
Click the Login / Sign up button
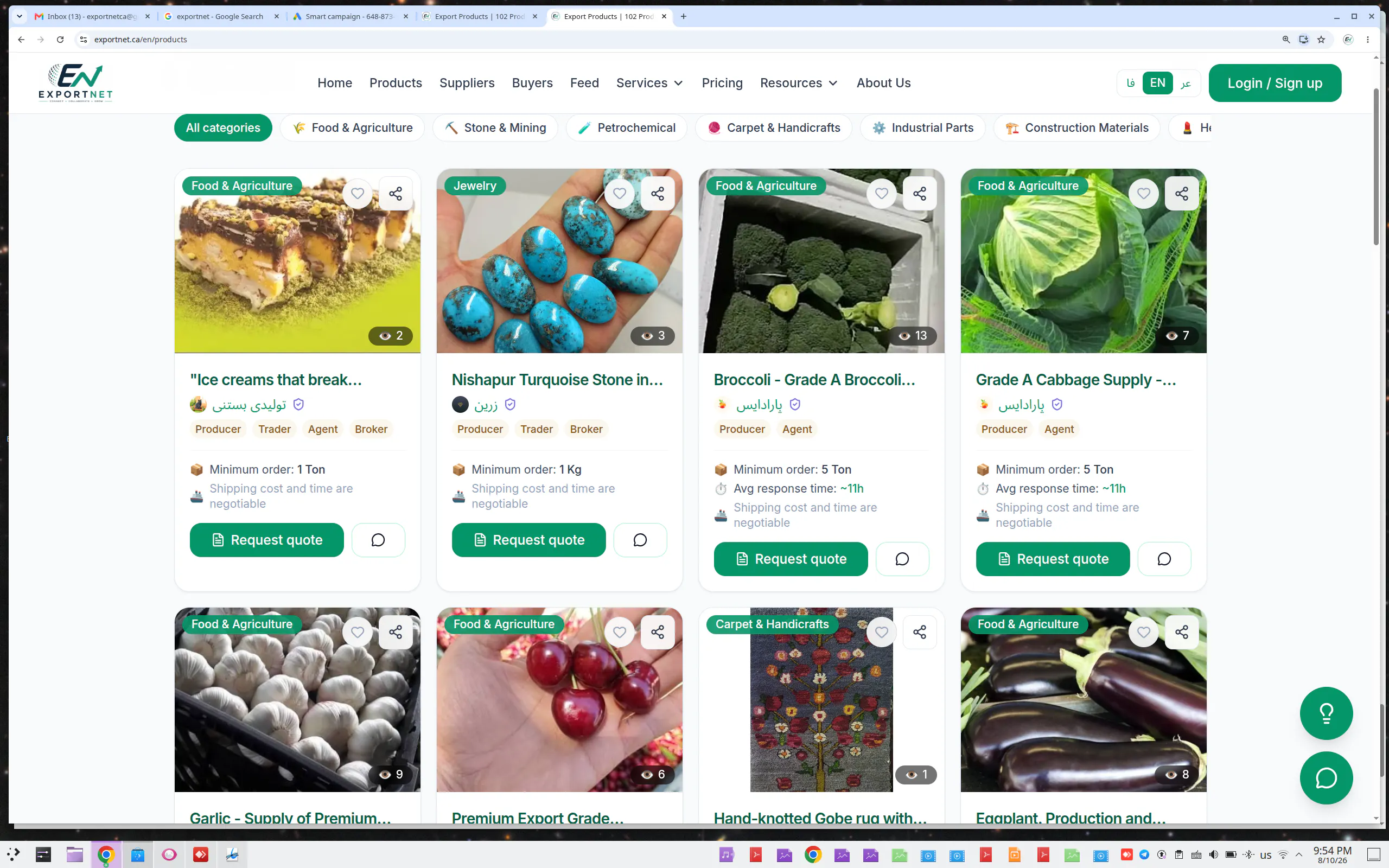pyautogui.click(x=1275, y=82)
